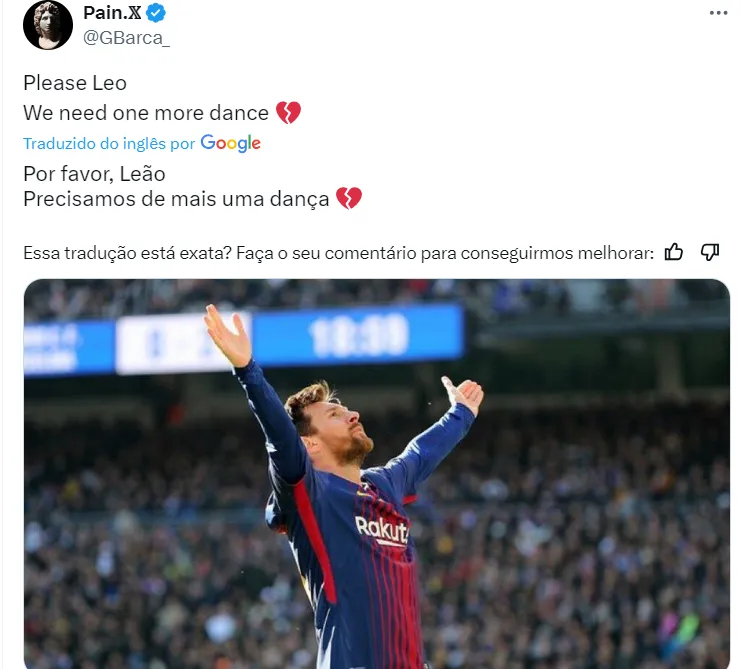Image resolution: width=745 pixels, height=669 pixels.
Task: Open the three-dot more options menu
Action: click(x=719, y=13)
